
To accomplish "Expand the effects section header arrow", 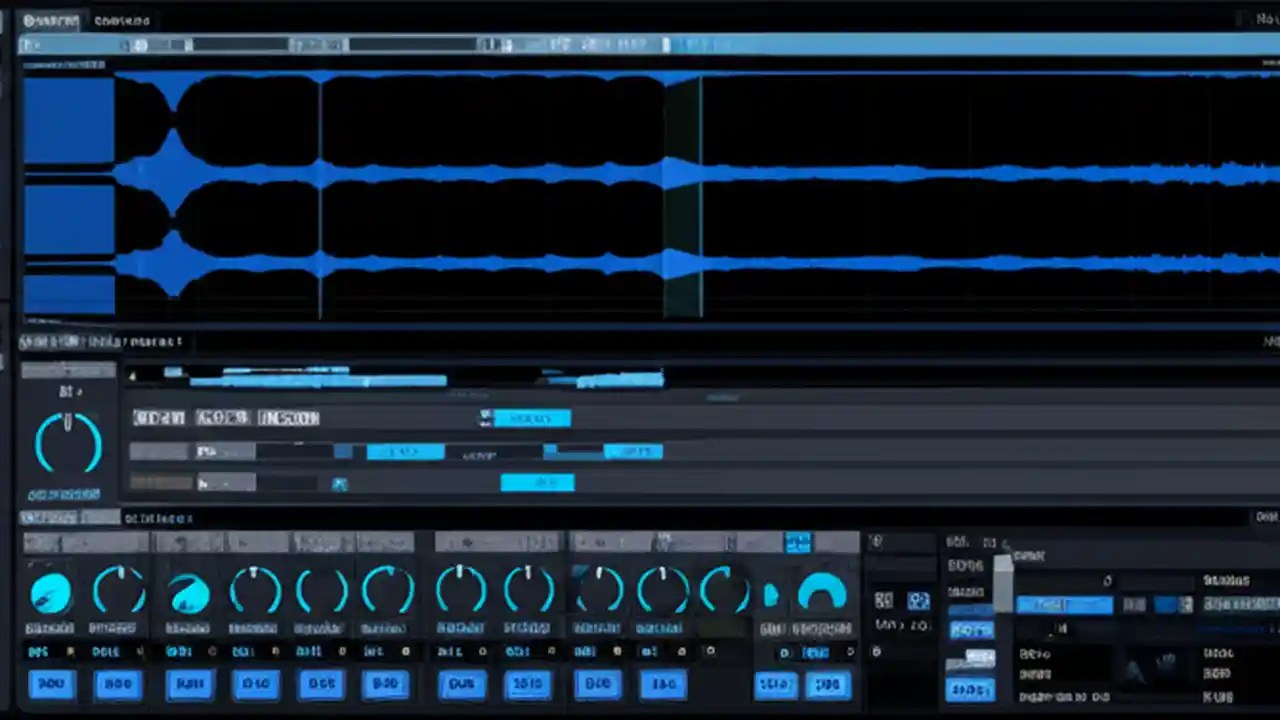I will [x=131, y=375].
